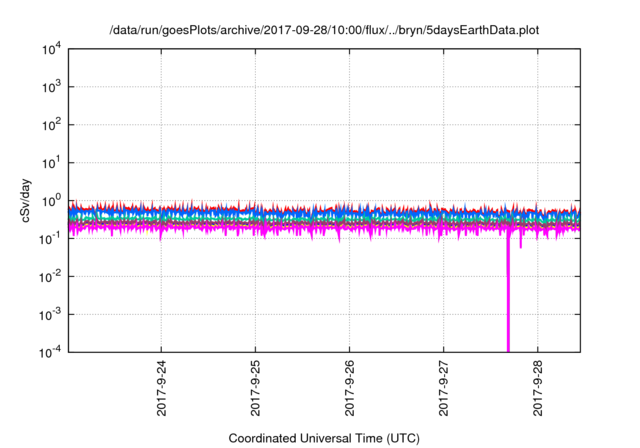Click the magenta spike dropping to 10^-4
The height and width of the screenshot is (448, 640).
(x=508, y=294)
